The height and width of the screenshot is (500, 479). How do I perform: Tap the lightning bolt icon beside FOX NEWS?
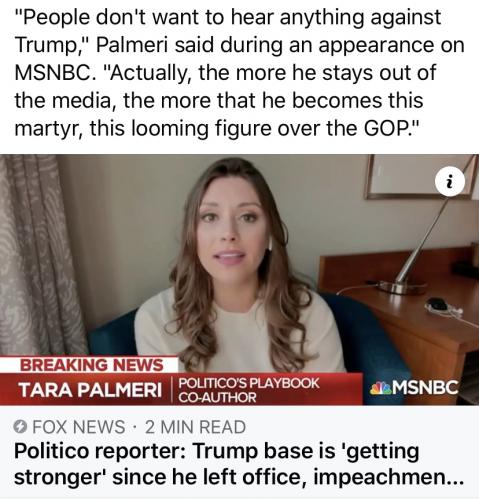click(20, 427)
